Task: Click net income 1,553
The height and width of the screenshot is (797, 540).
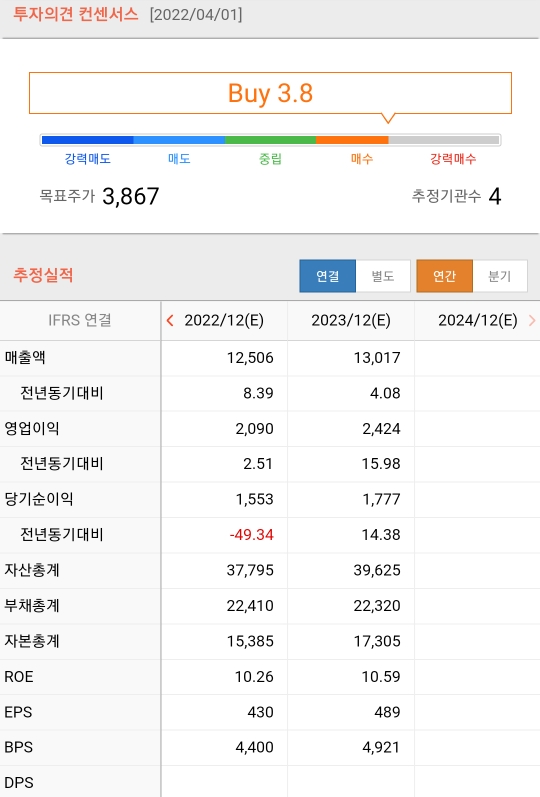Action: [x=254, y=500]
